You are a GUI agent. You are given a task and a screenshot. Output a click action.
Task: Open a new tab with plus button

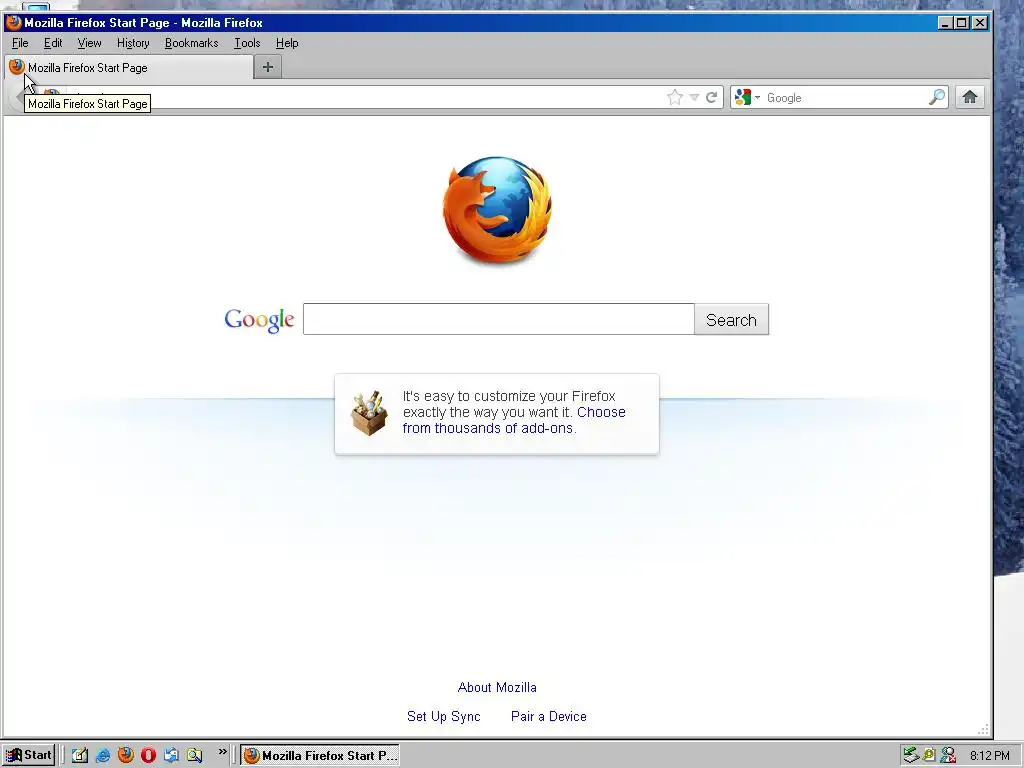tap(268, 67)
